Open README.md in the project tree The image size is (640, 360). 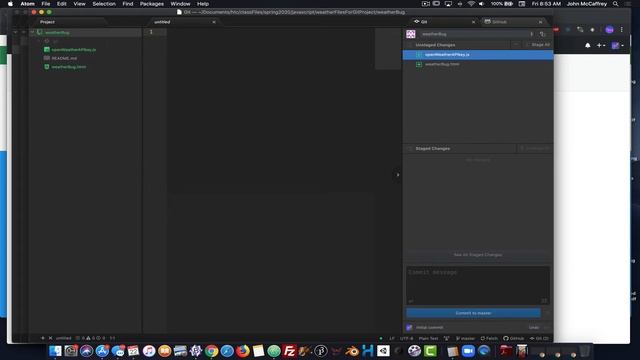[x=64, y=58]
